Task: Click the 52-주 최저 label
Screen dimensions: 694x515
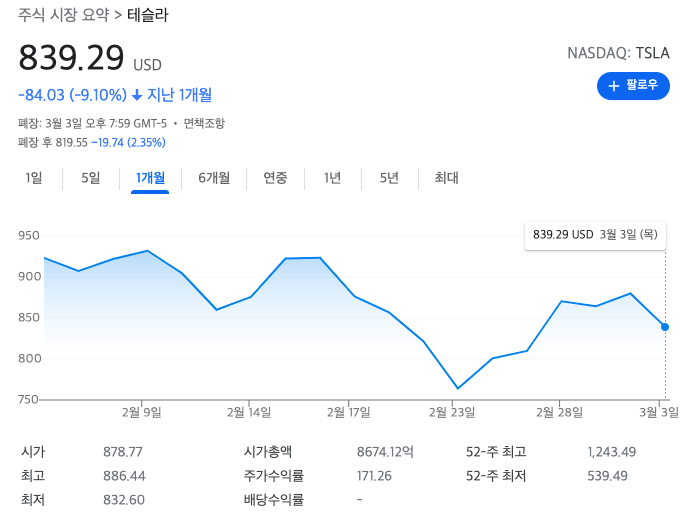Action: (x=496, y=476)
